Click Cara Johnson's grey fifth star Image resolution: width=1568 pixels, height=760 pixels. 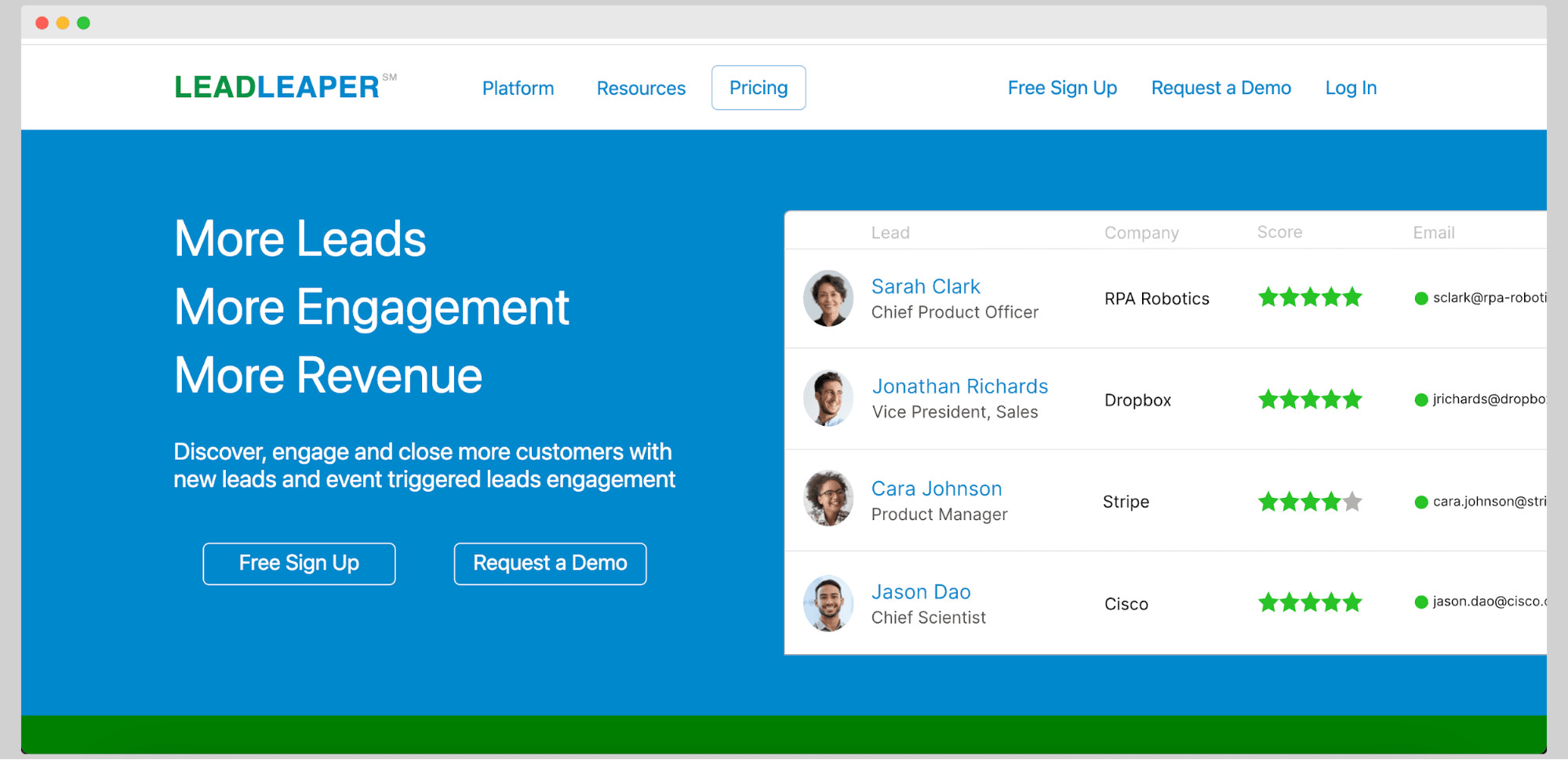pyautogui.click(x=1352, y=501)
